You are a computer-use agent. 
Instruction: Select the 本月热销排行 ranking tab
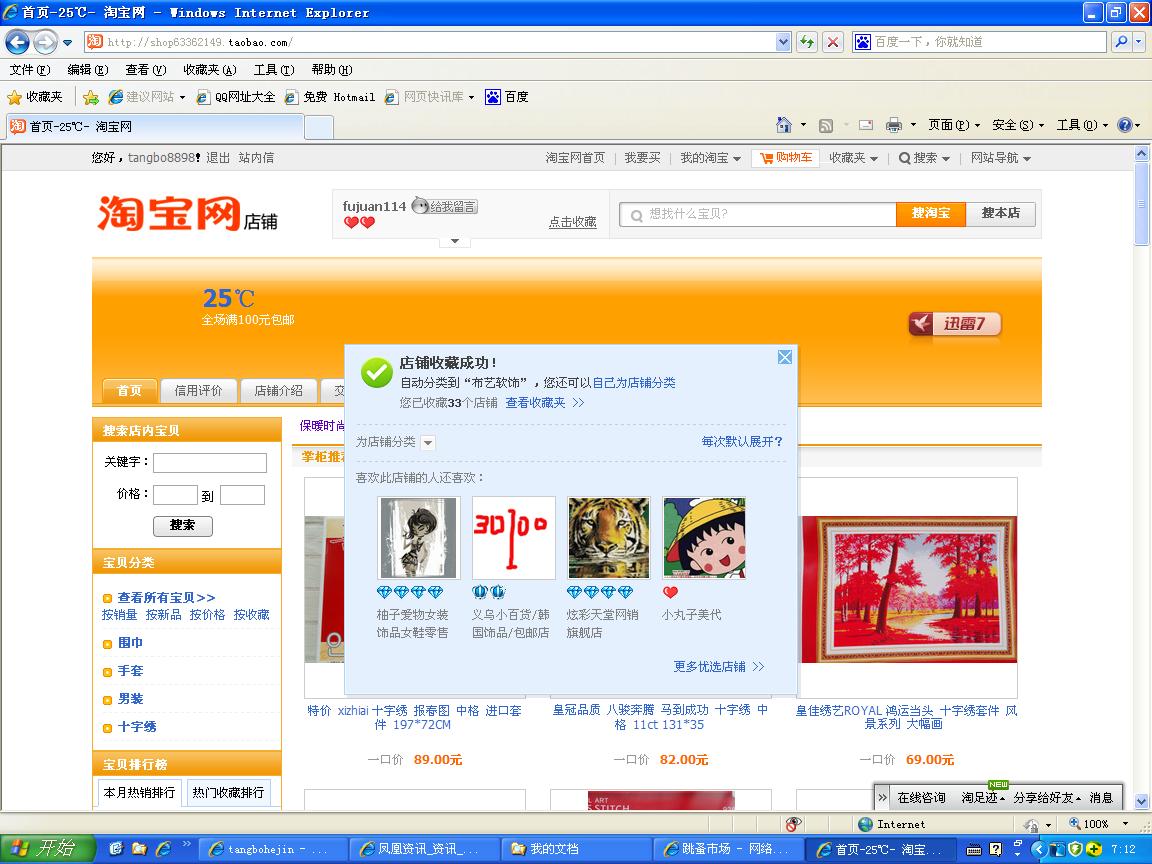[x=139, y=793]
